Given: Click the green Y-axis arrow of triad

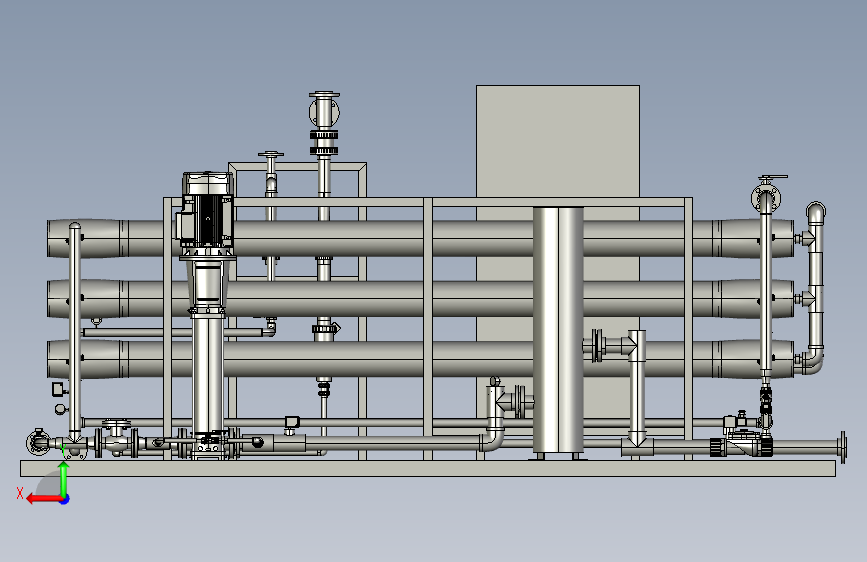Looking at the screenshot, I should (64, 479).
